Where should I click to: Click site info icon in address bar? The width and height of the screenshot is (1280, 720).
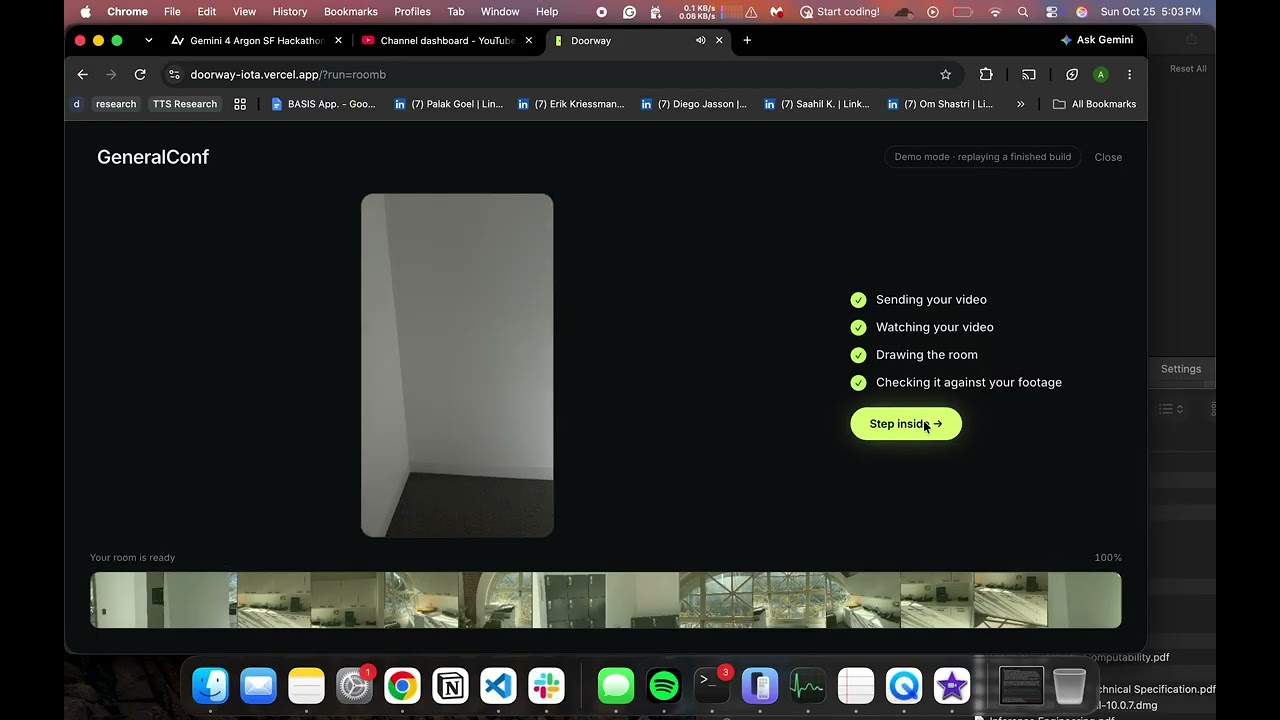(174, 74)
